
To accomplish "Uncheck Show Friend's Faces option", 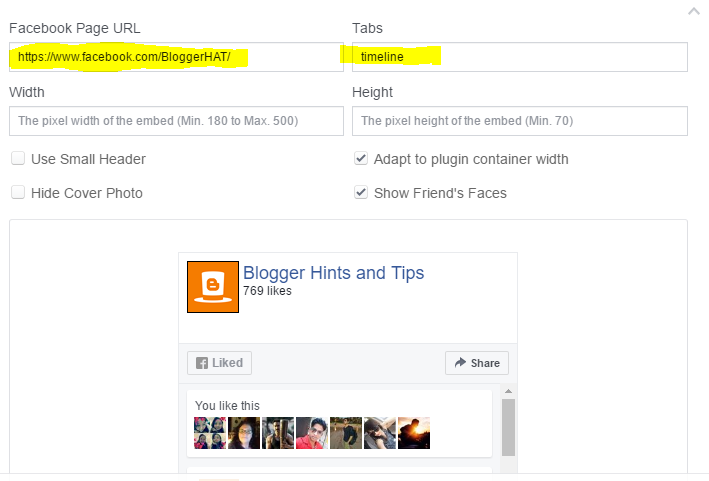I will [x=361, y=192].
